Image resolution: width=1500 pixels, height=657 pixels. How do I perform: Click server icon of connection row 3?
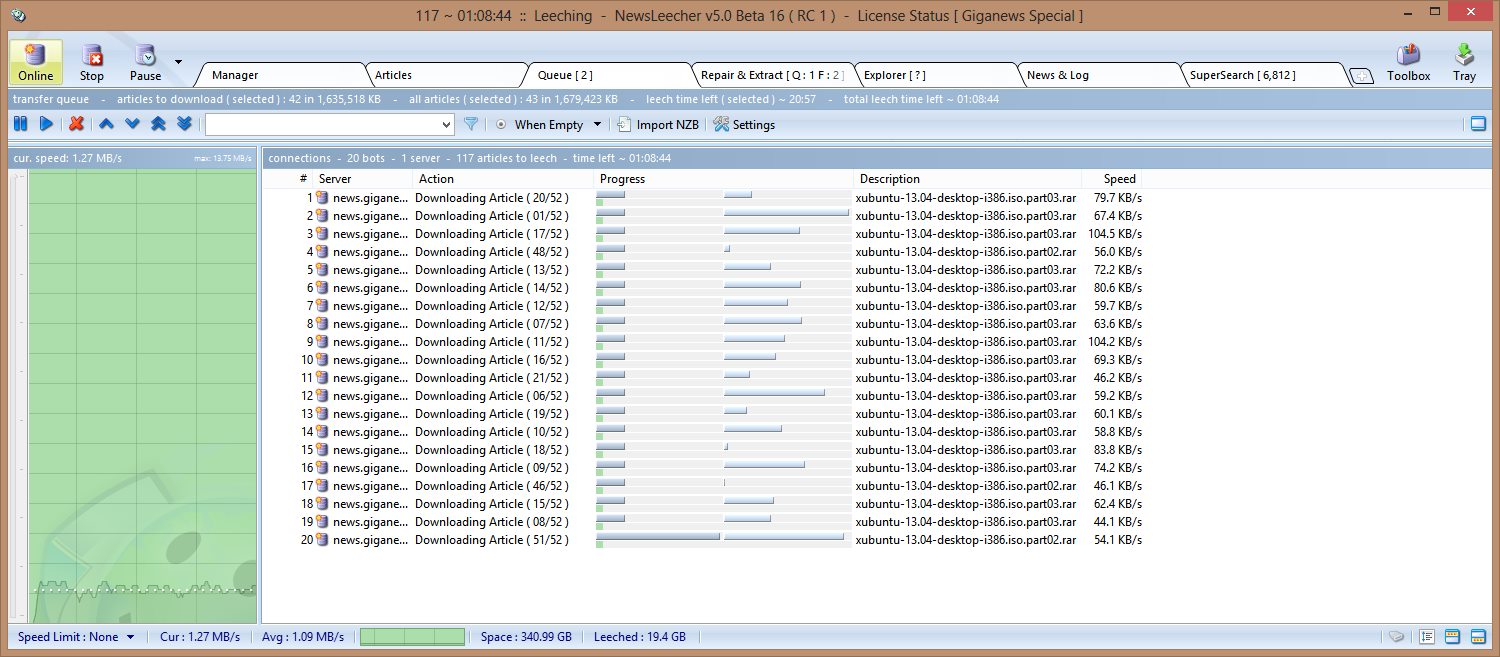pos(322,234)
